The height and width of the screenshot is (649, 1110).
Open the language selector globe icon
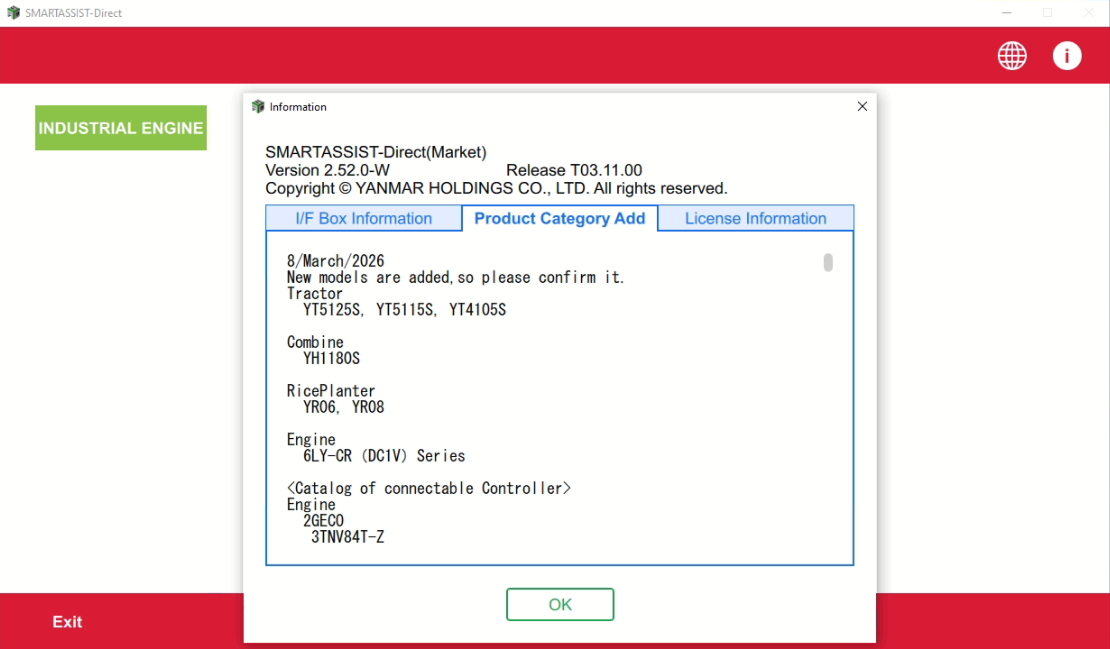1012,55
